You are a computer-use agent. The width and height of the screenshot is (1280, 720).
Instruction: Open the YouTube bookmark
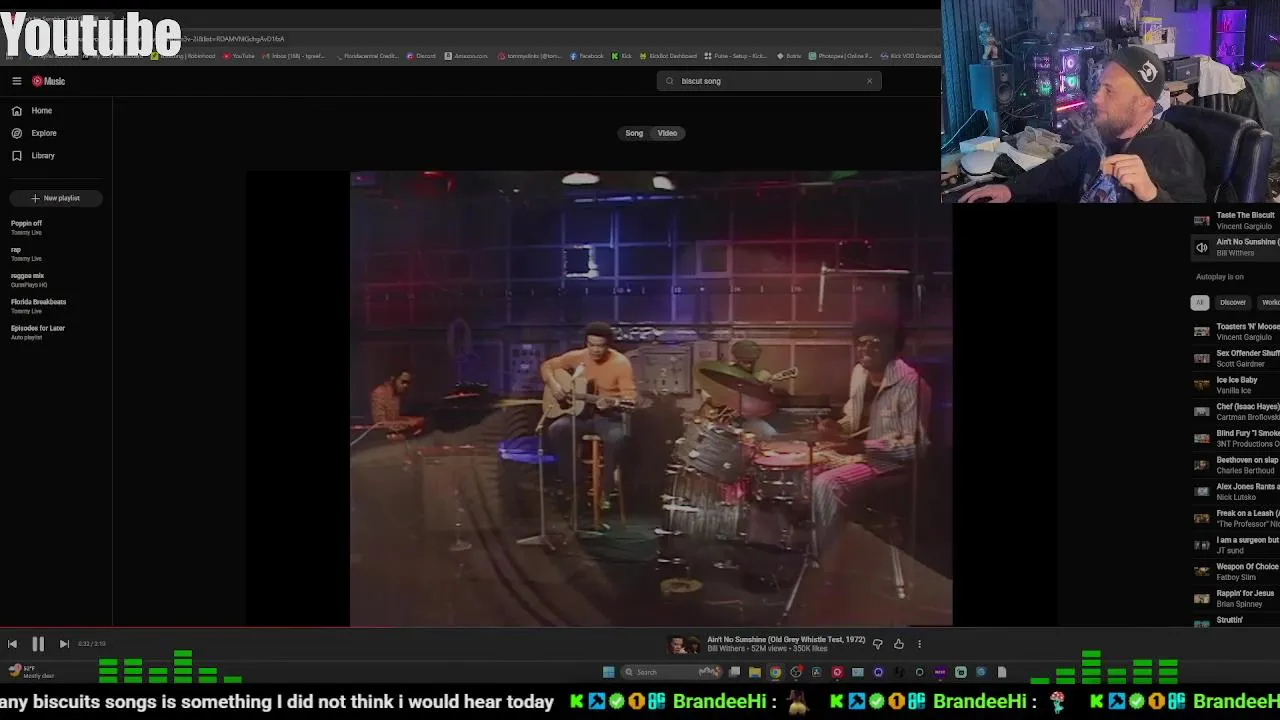tap(239, 56)
